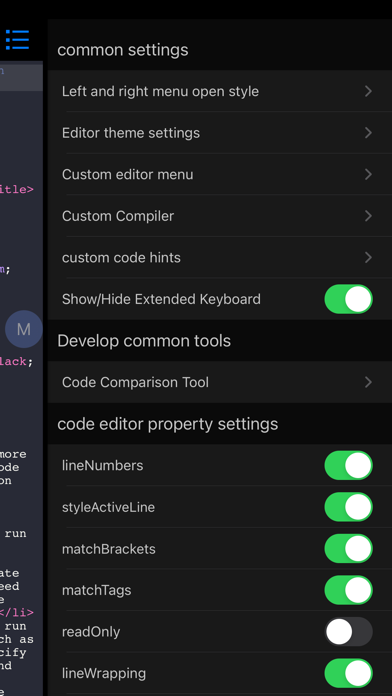This screenshot has height=696, width=392.
Task: Tap the round M avatar button
Action: pos(24,329)
